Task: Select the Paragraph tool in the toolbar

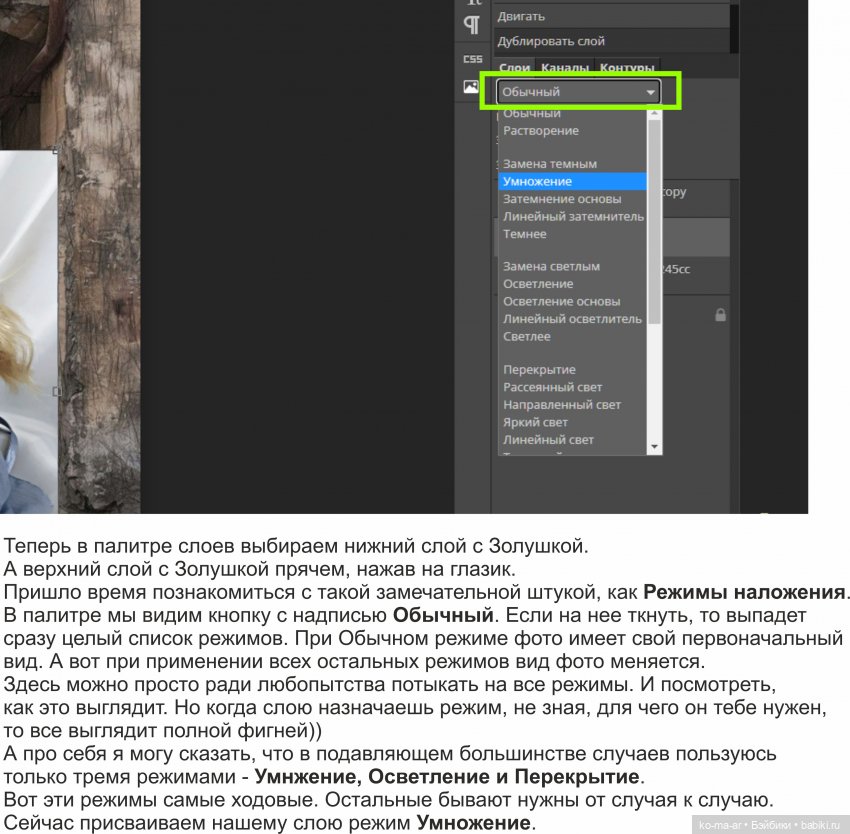Action: click(x=472, y=21)
